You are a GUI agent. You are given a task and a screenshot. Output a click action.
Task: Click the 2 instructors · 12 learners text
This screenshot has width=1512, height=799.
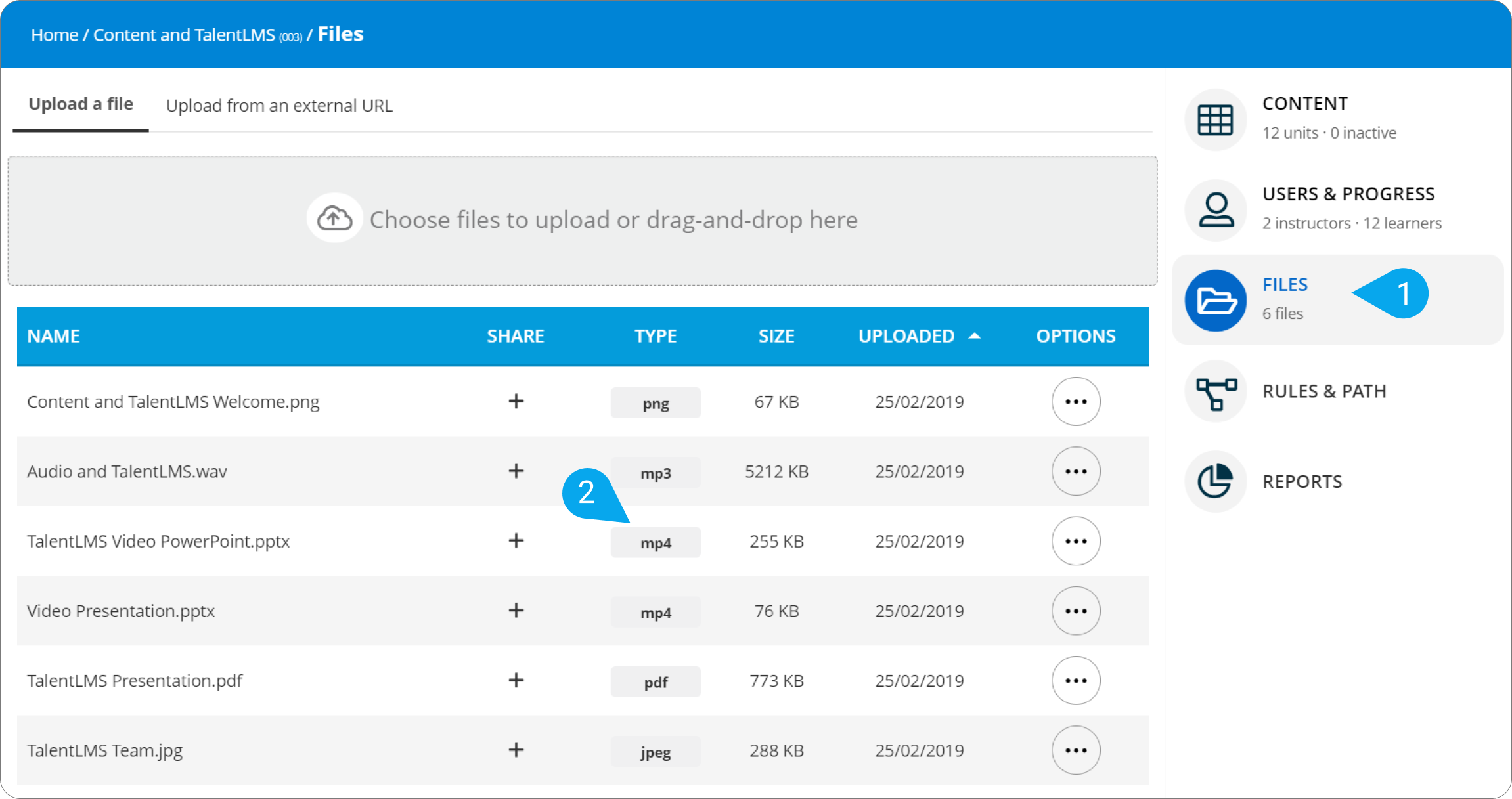point(1352,223)
